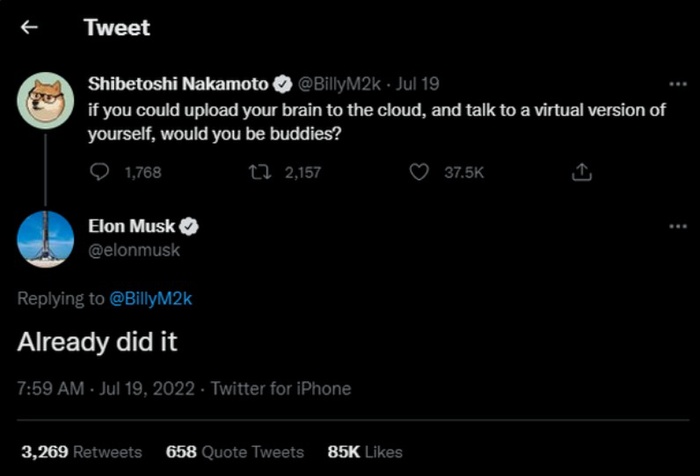Click the verified badge next to Elon Musk
Viewport: 700px width, 476px height.
tap(189, 227)
